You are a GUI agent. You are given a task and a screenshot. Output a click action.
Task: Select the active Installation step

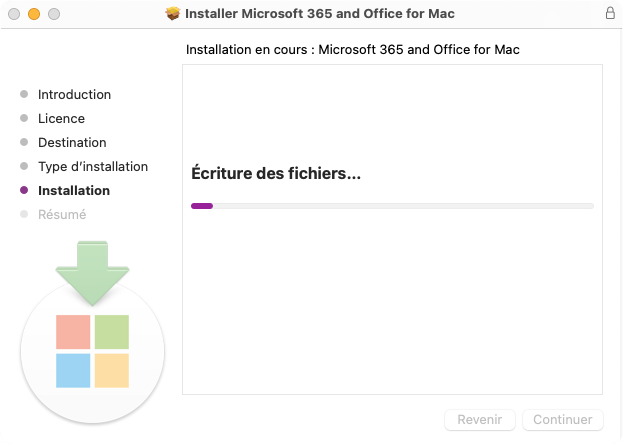tap(74, 190)
